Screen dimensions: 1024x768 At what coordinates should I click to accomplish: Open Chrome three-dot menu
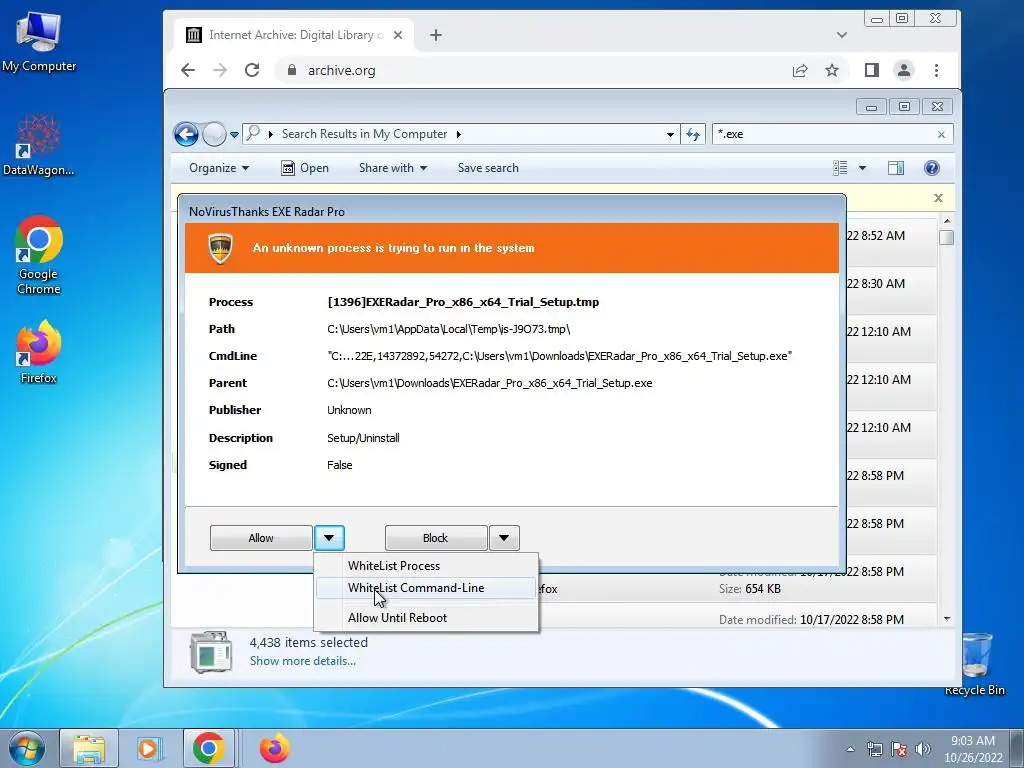tap(936, 71)
